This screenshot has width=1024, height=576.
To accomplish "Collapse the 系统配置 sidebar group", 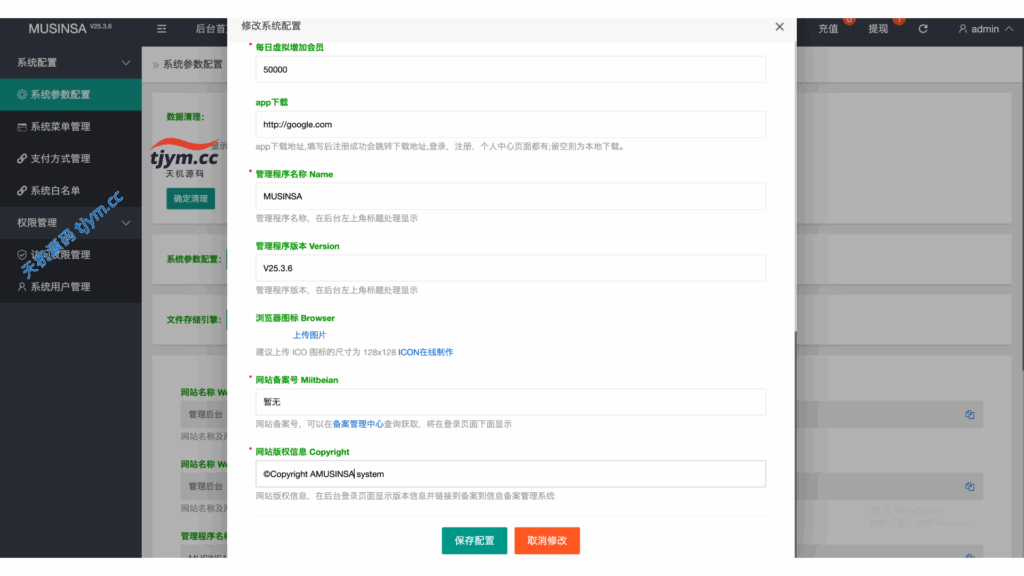I will coord(125,63).
